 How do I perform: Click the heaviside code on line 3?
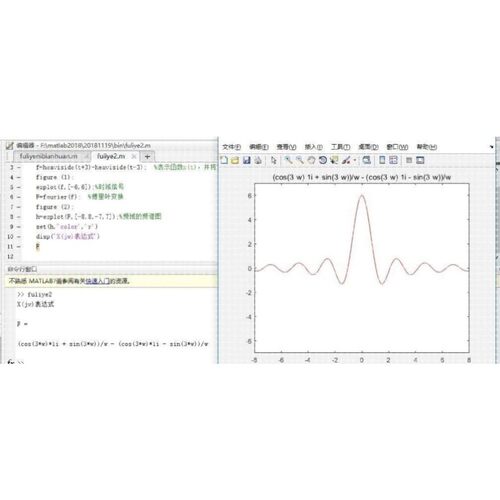coord(90,167)
